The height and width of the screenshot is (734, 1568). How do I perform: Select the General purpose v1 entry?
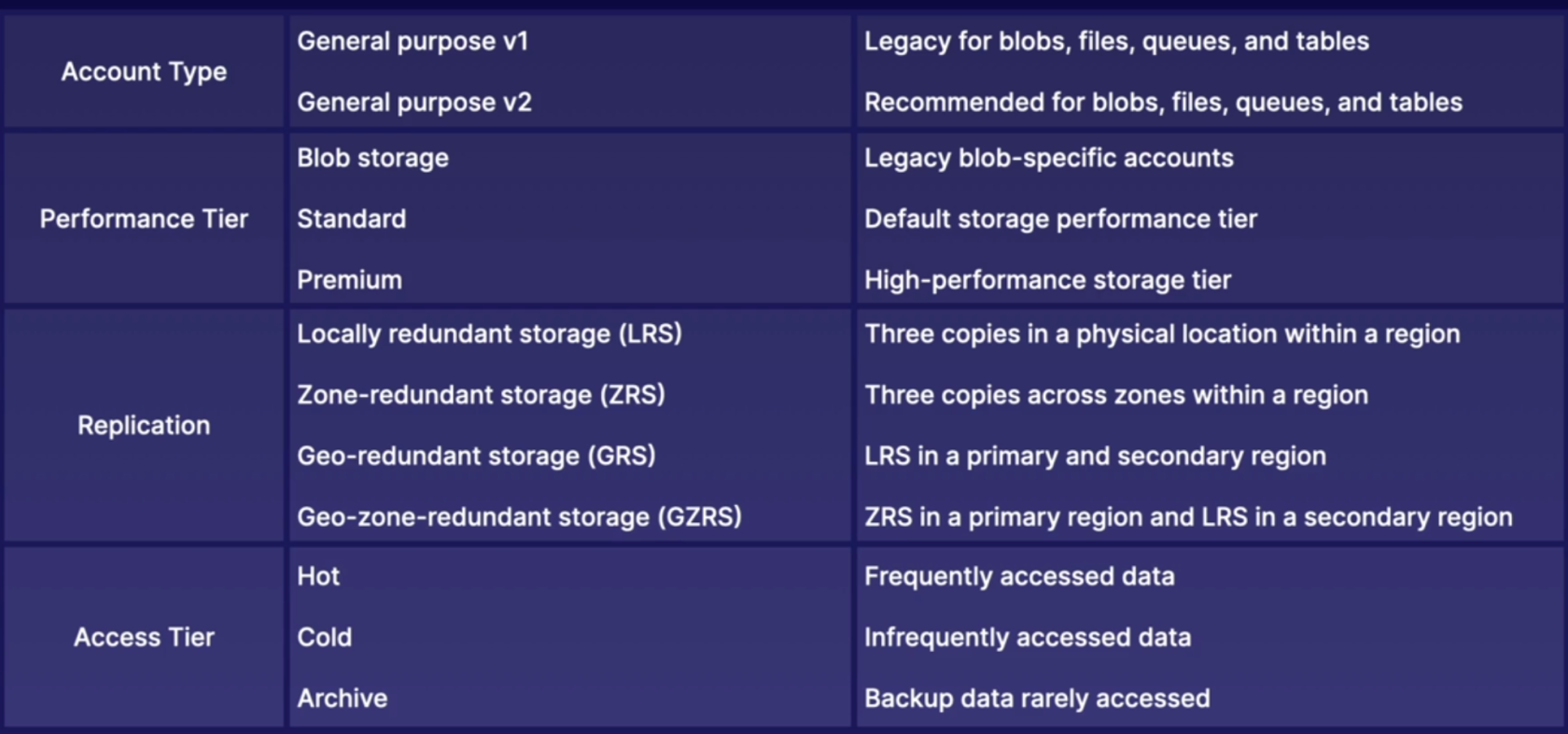click(x=413, y=41)
